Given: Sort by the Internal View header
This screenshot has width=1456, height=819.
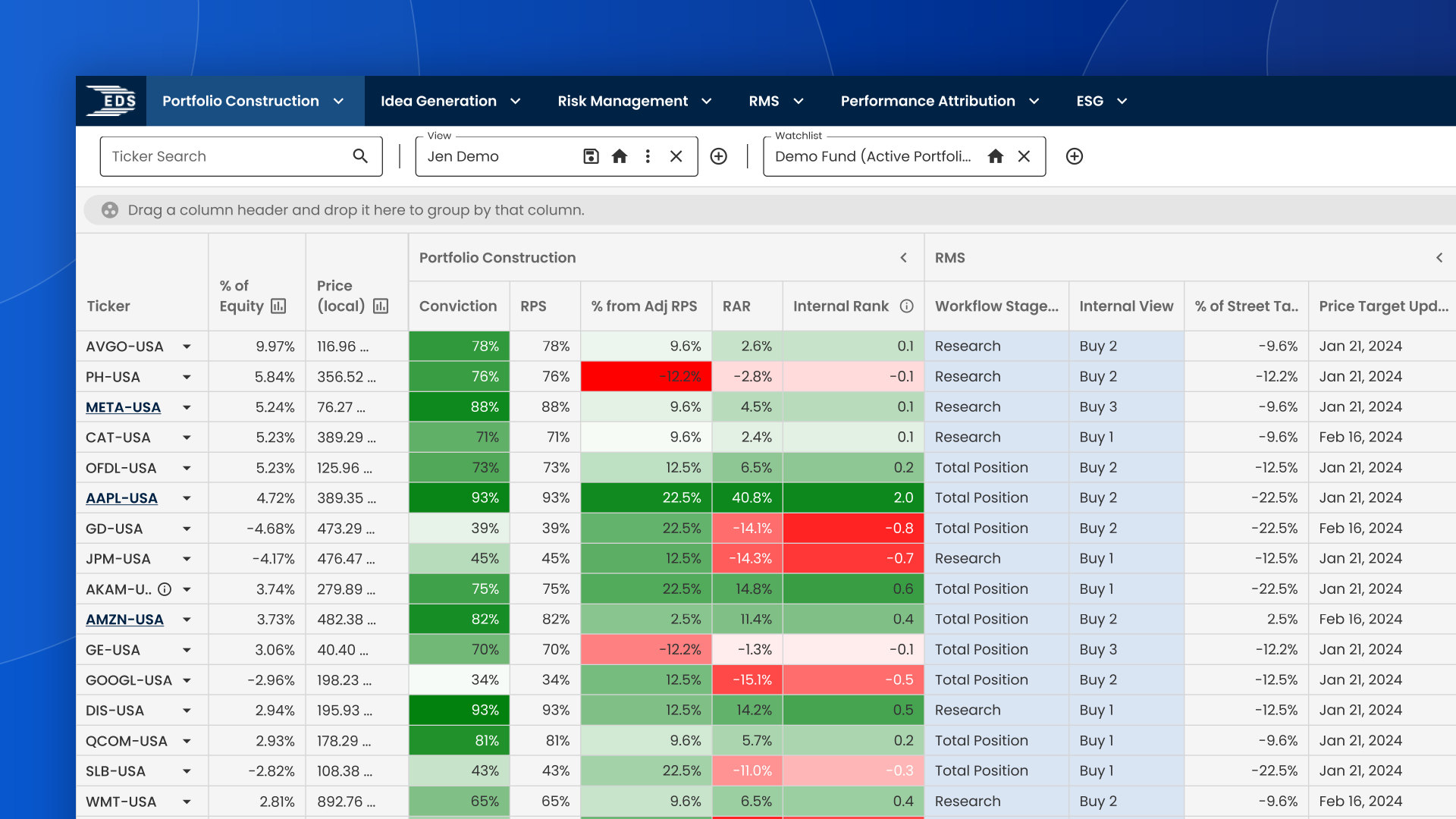Looking at the screenshot, I should click(x=1126, y=306).
